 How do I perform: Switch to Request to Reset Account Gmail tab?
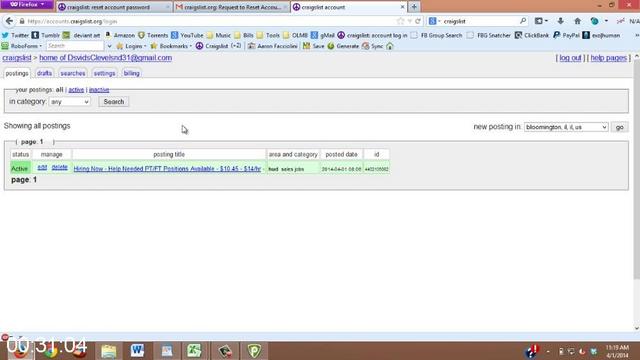(x=231, y=7)
